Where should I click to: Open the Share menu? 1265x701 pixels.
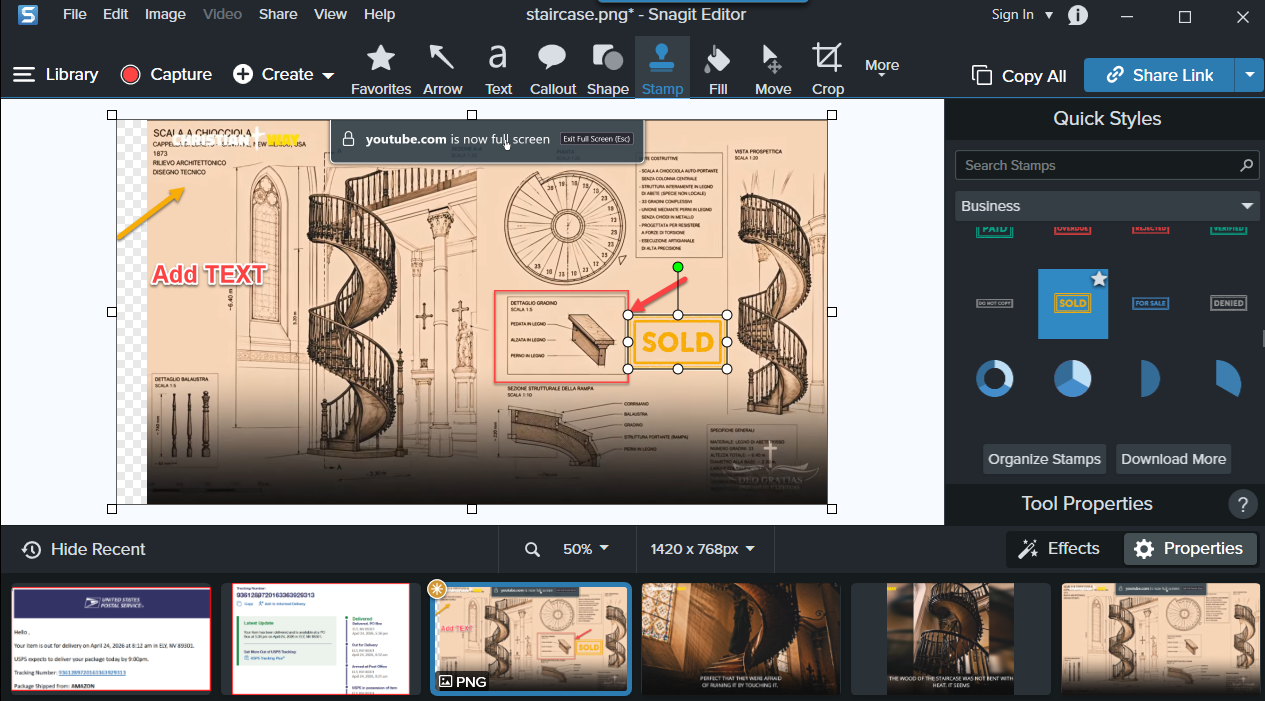click(278, 14)
